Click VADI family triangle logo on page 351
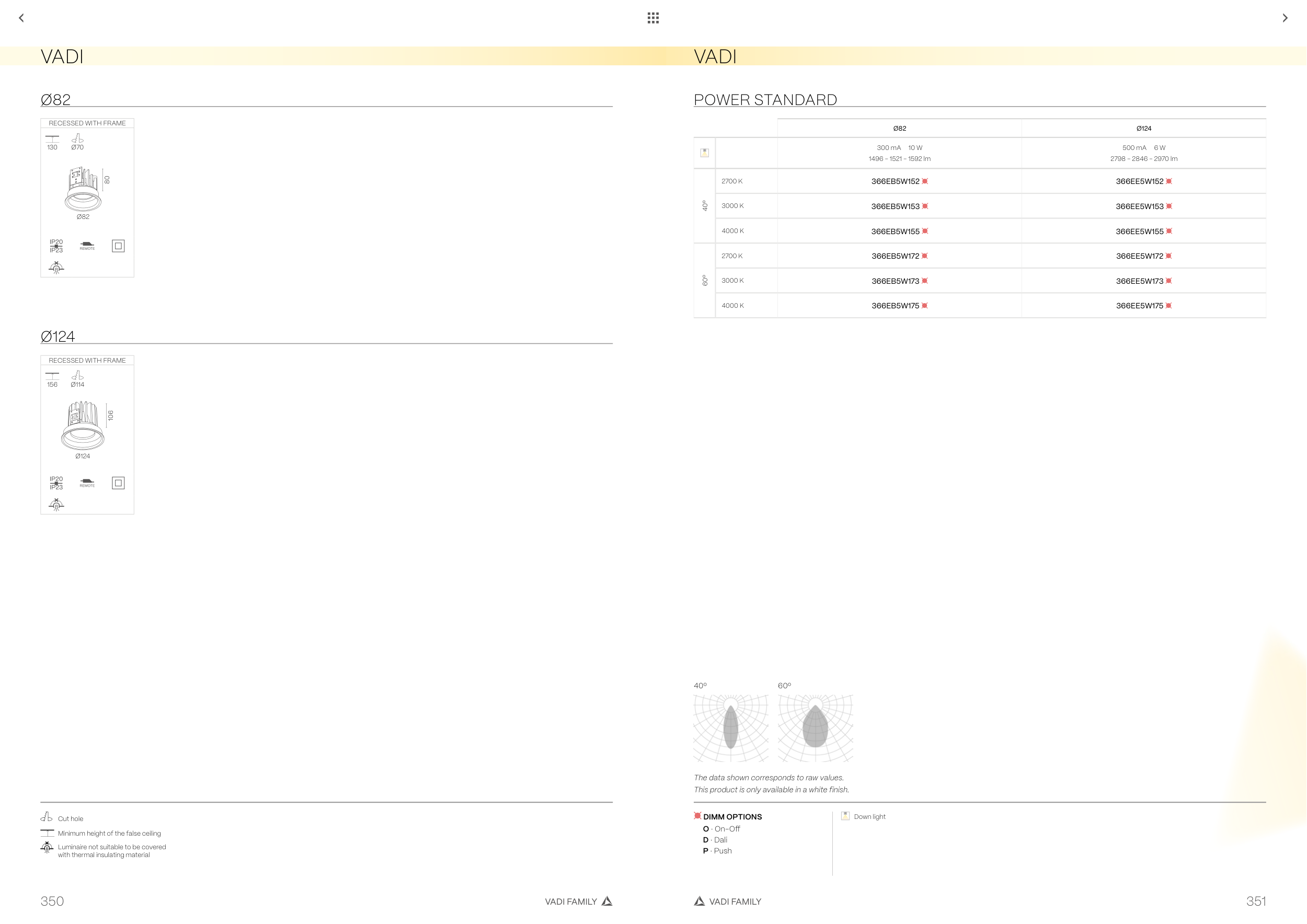The image size is (1307, 924). [x=699, y=900]
